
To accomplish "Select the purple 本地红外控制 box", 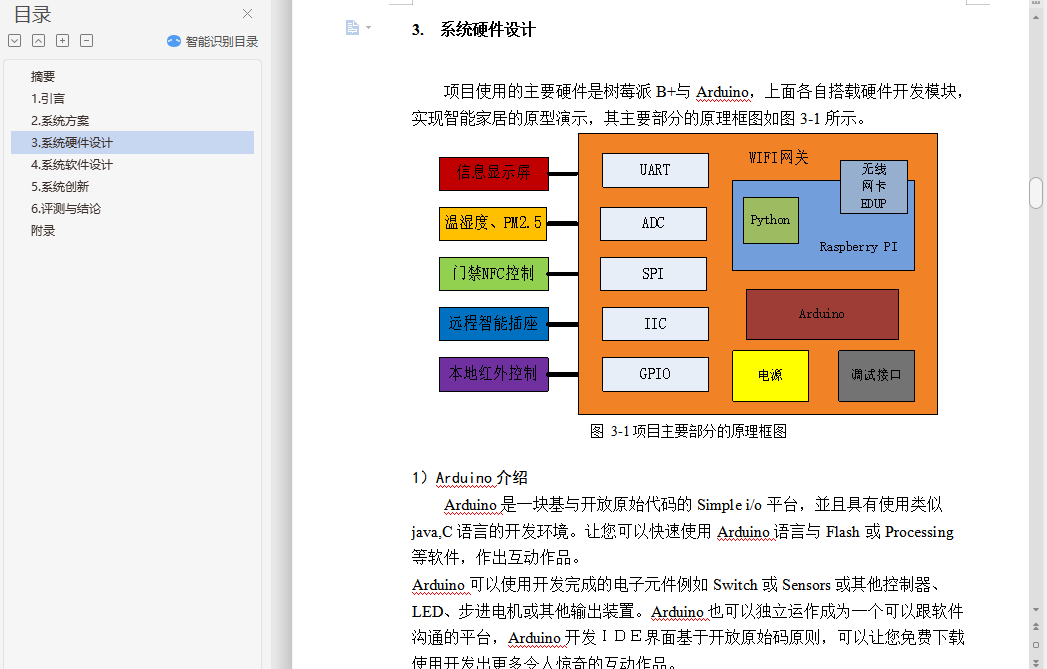I will click(x=493, y=374).
